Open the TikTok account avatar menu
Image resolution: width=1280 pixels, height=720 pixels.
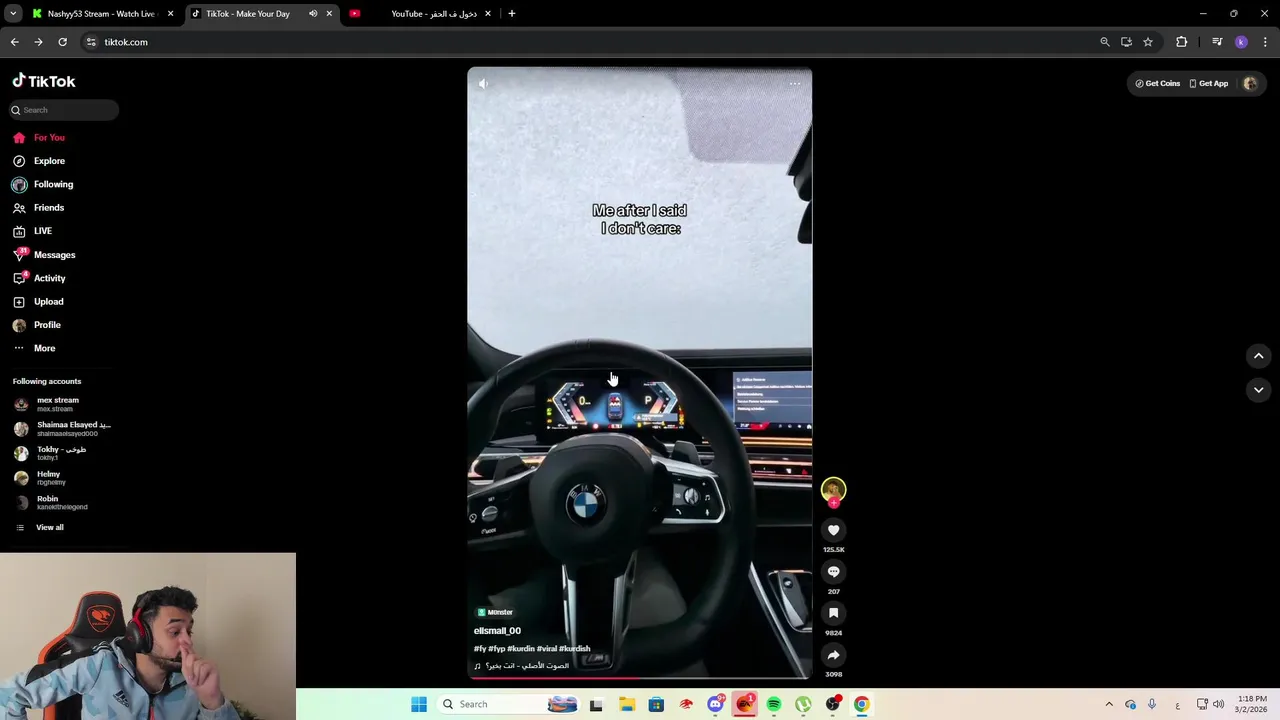coord(1250,84)
